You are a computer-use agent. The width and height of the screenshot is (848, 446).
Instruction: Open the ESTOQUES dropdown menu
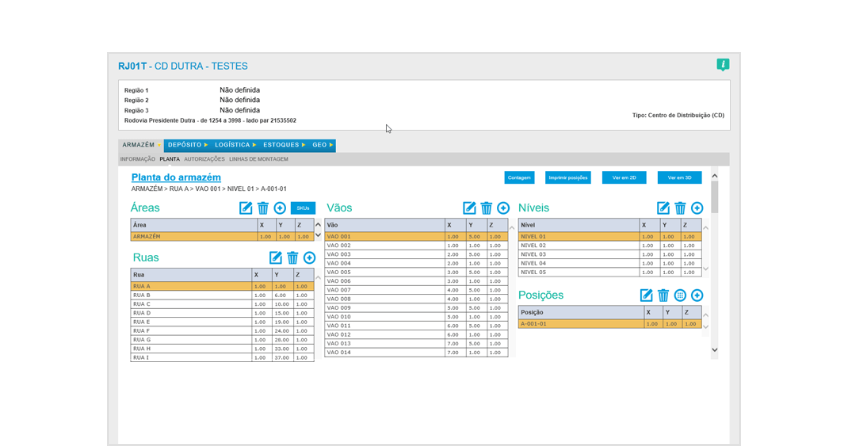click(x=284, y=145)
